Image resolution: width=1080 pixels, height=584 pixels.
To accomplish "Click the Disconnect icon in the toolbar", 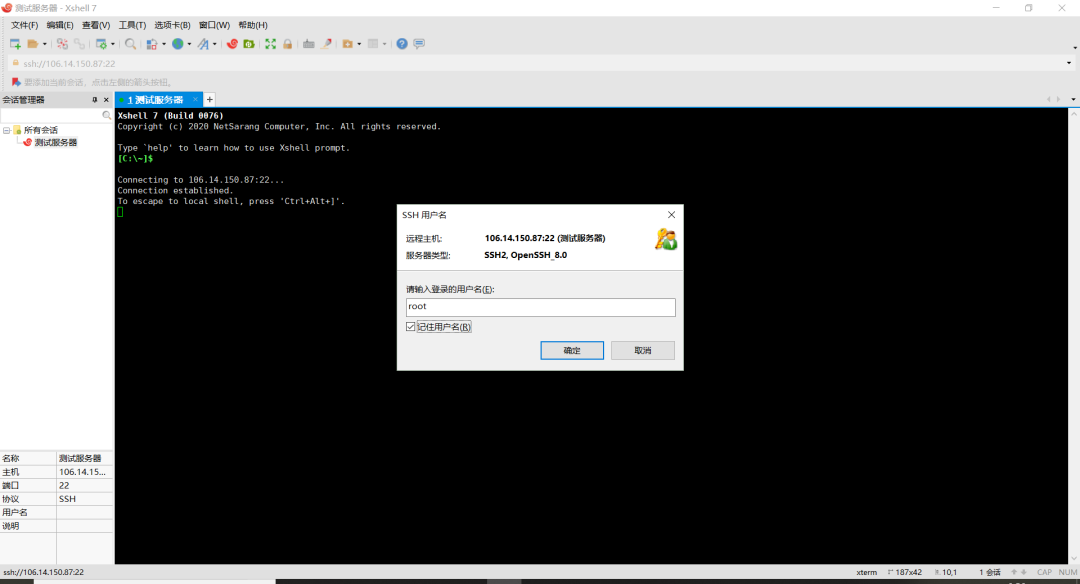I will coord(62,44).
